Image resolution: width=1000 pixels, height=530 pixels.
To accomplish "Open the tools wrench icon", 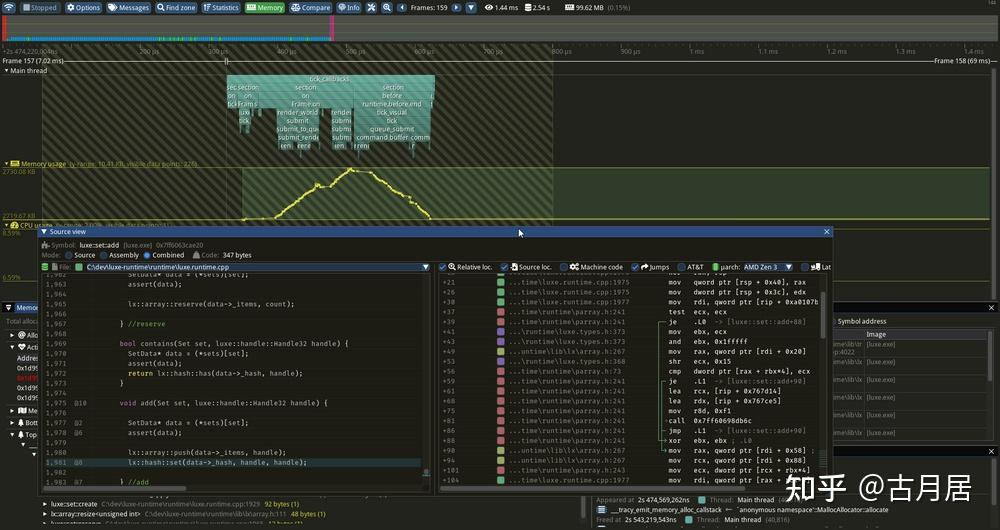I will (x=371, y=8).
